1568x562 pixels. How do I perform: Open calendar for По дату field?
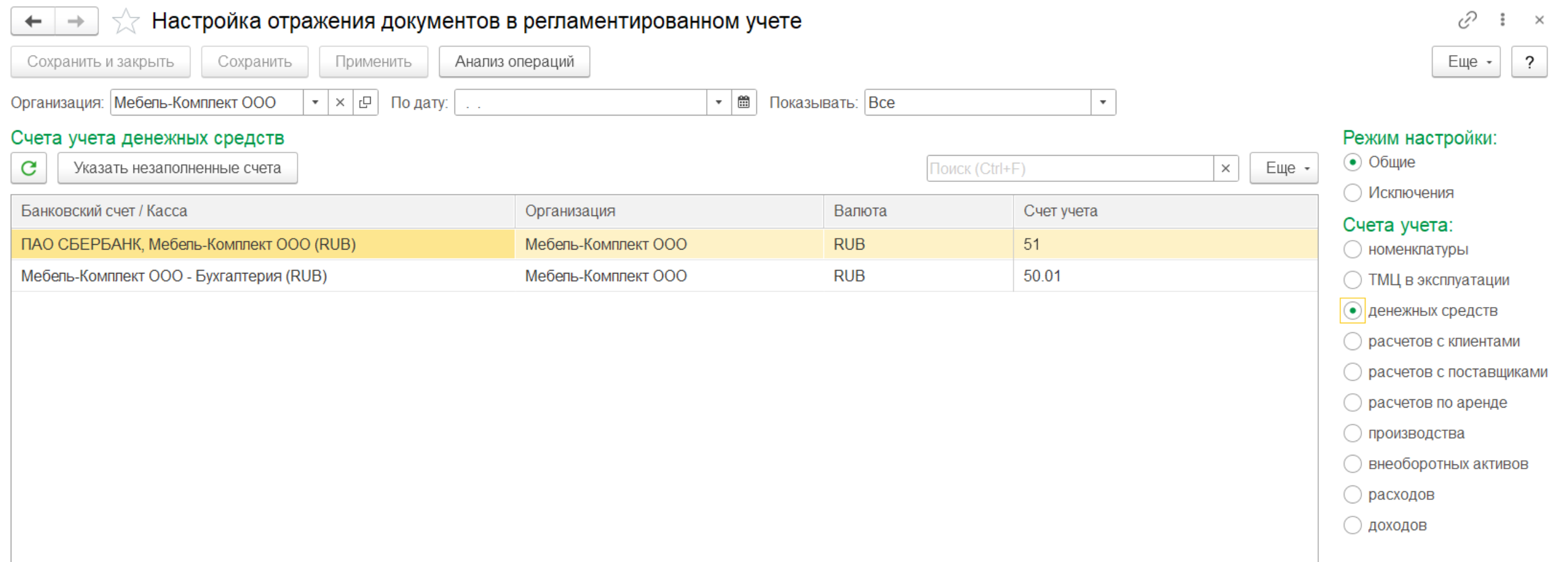click(744, 102)
